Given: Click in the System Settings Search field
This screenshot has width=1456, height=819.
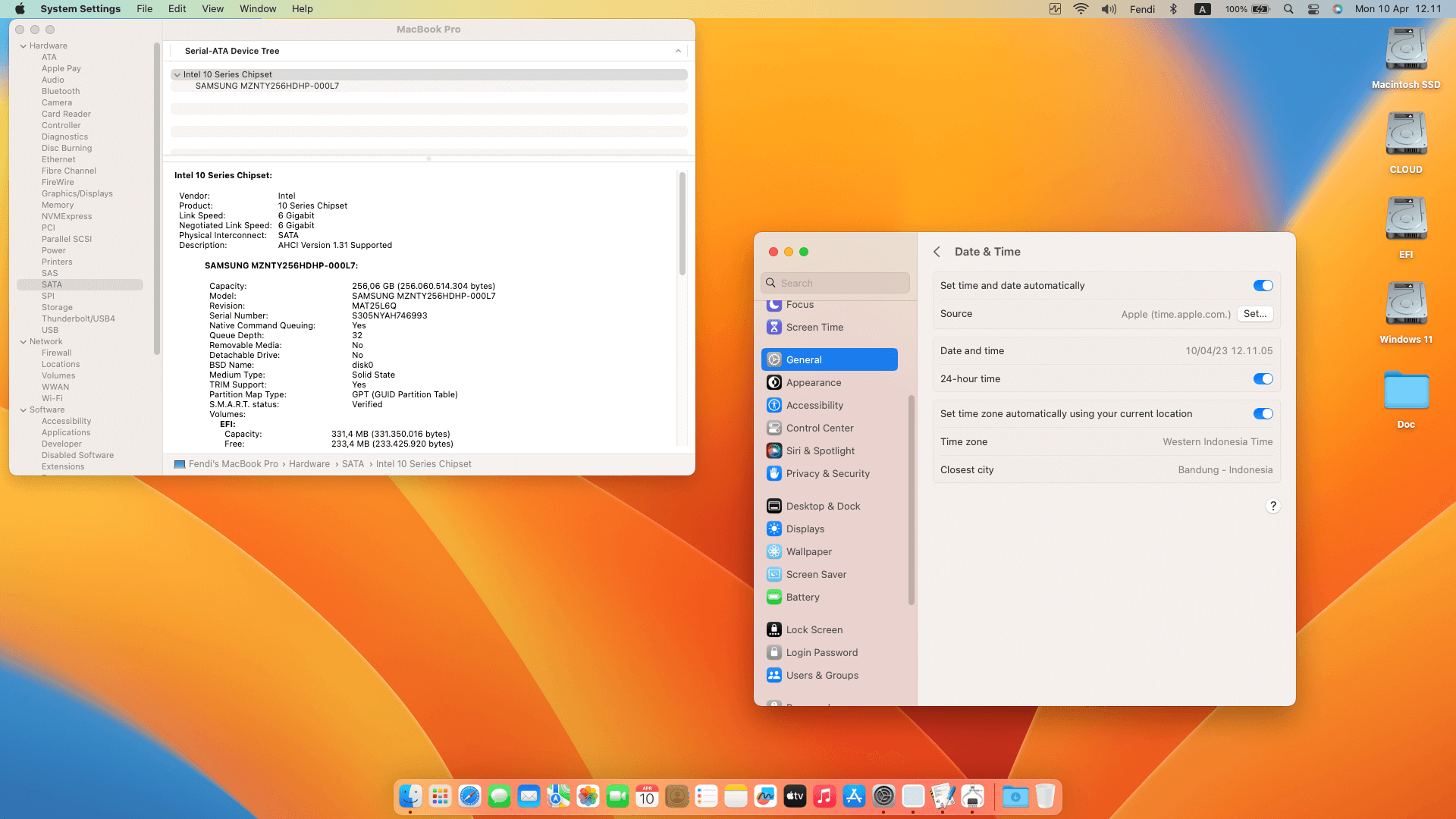Looking at the screenshot, I should [x=835, y=283].
